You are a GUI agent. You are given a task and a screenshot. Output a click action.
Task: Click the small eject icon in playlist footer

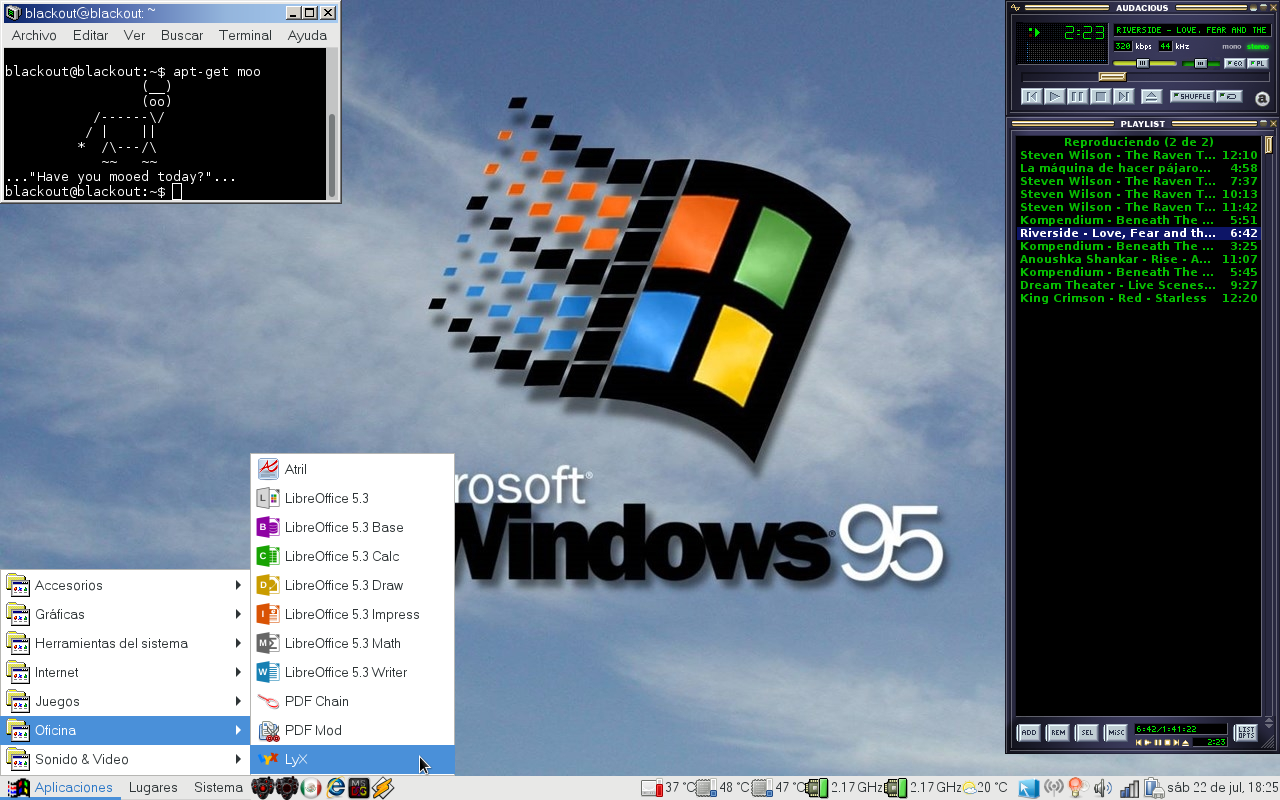click(1185, 742)
